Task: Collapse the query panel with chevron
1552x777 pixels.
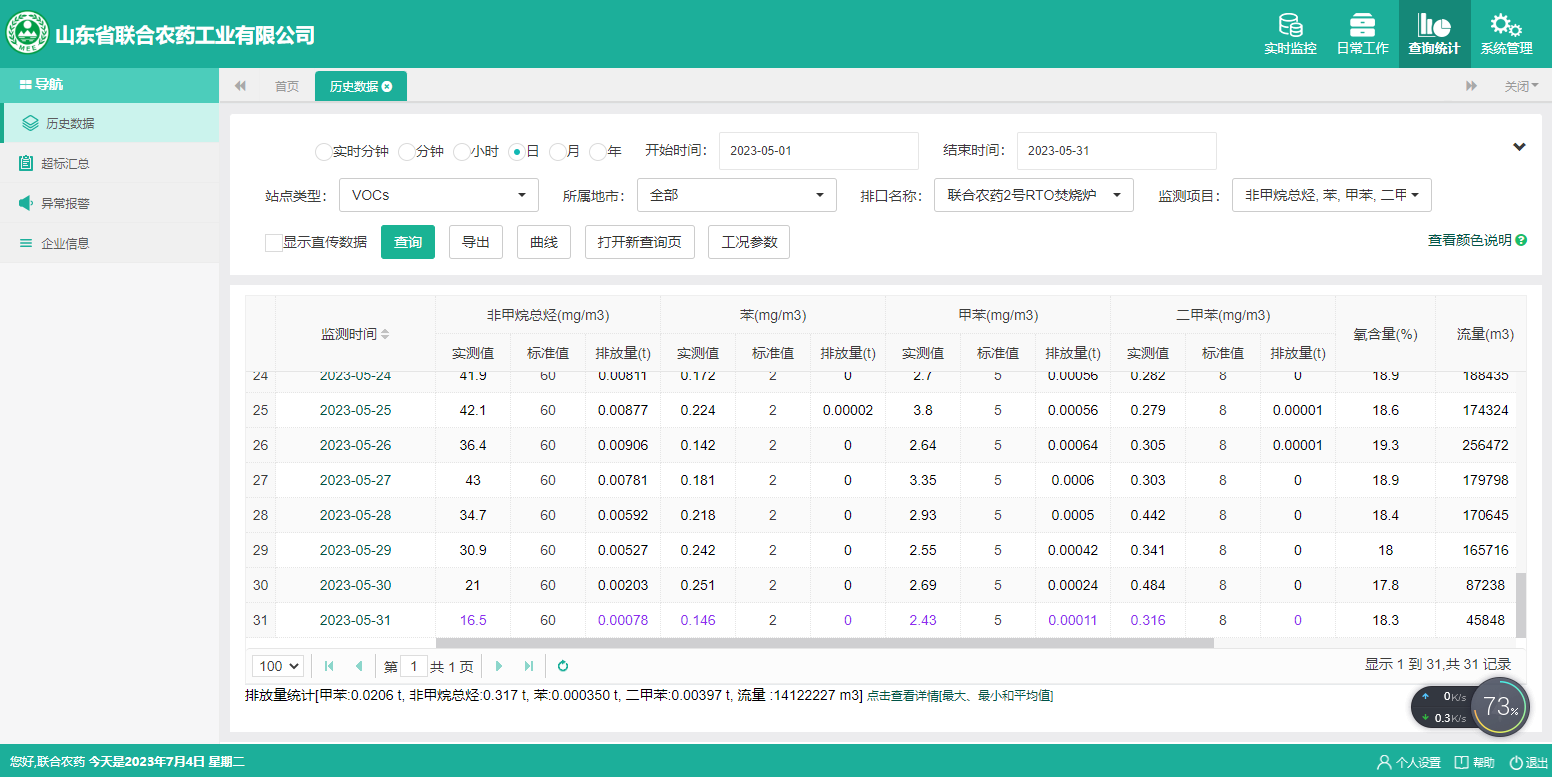Action: click(1519, 147)
